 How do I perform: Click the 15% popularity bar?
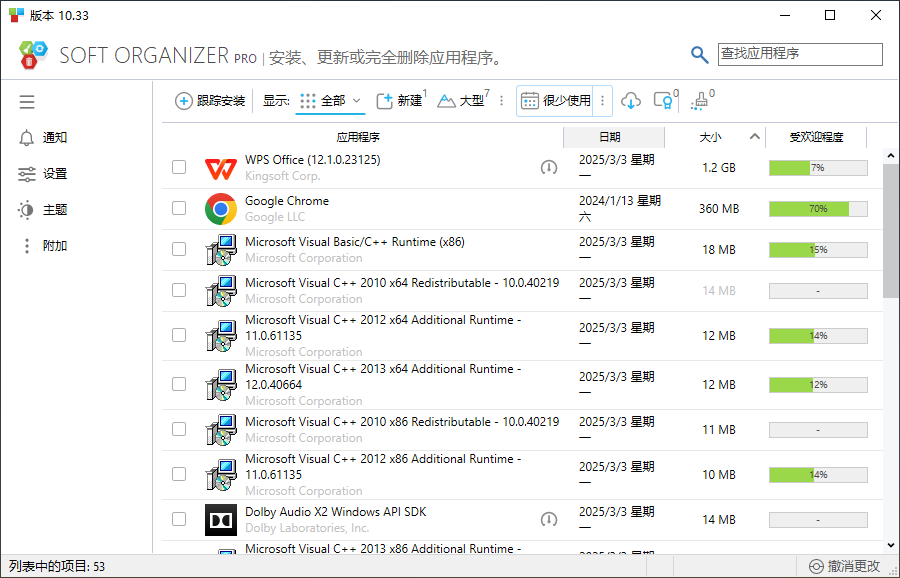click(818, 250)
